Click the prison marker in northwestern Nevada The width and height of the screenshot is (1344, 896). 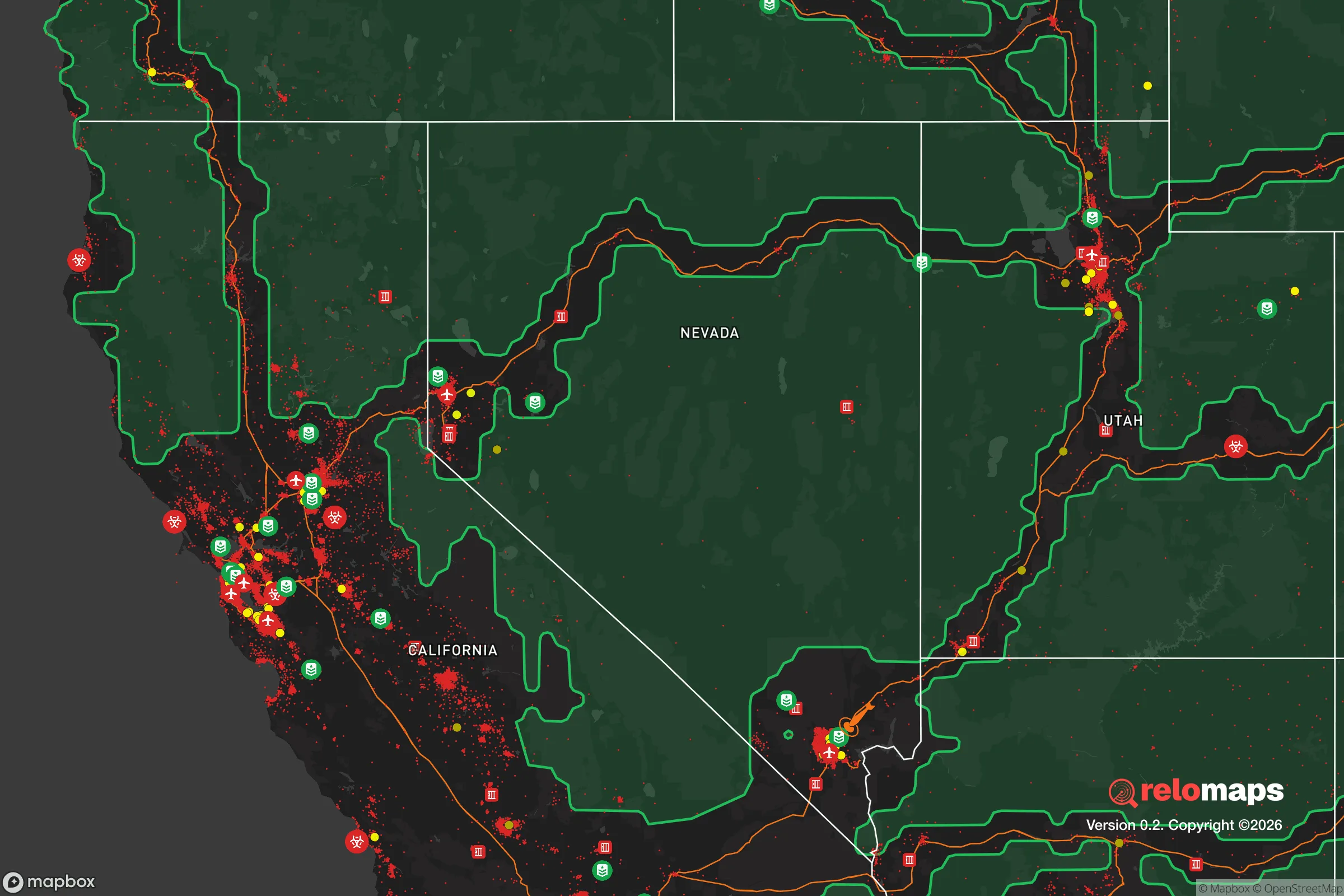pos(561,316)
